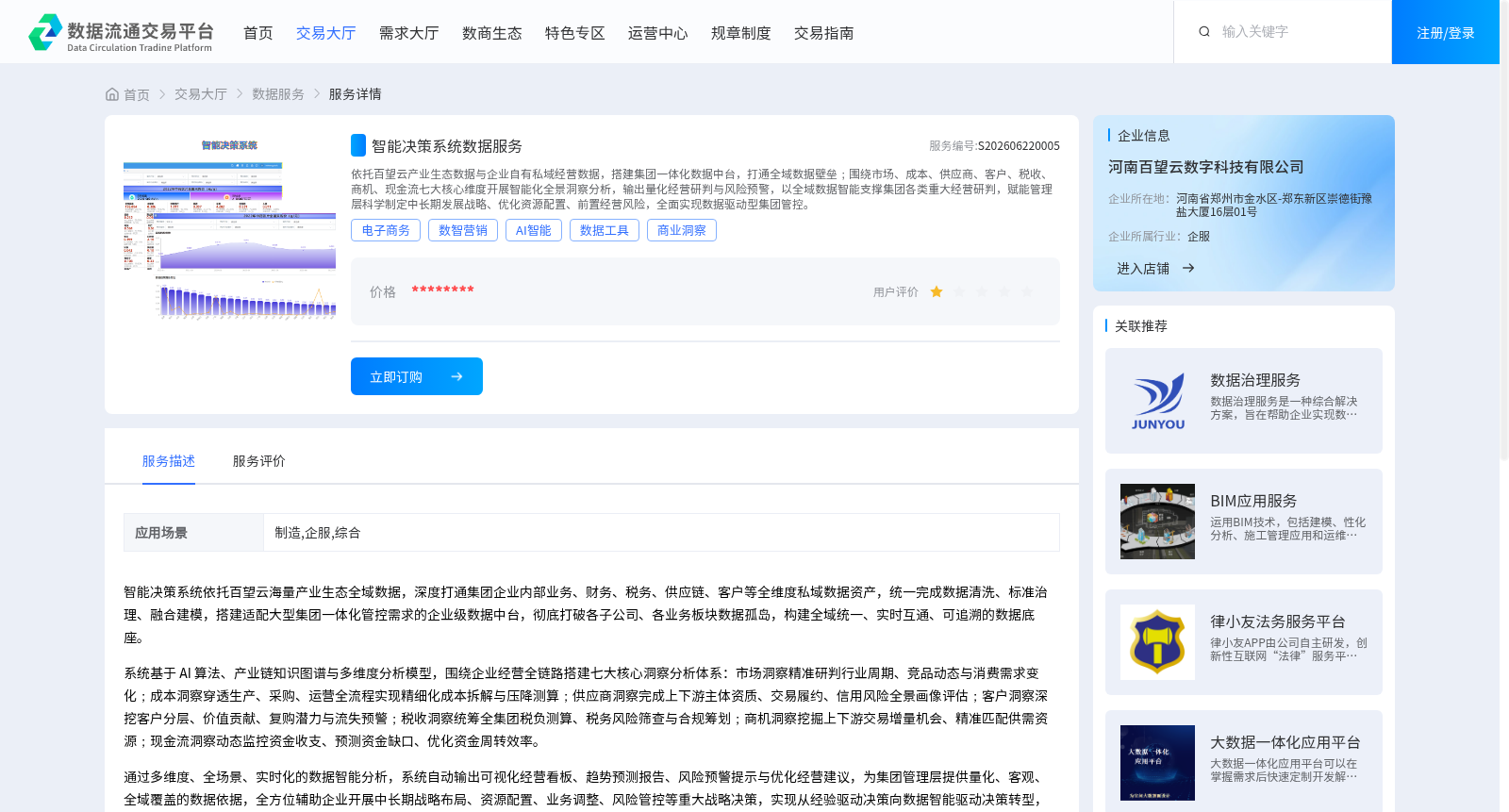Open the 大数据一体化应用平台 thumbnail
Viewport: 1509px width, 812px height.
coord(1157,763)
